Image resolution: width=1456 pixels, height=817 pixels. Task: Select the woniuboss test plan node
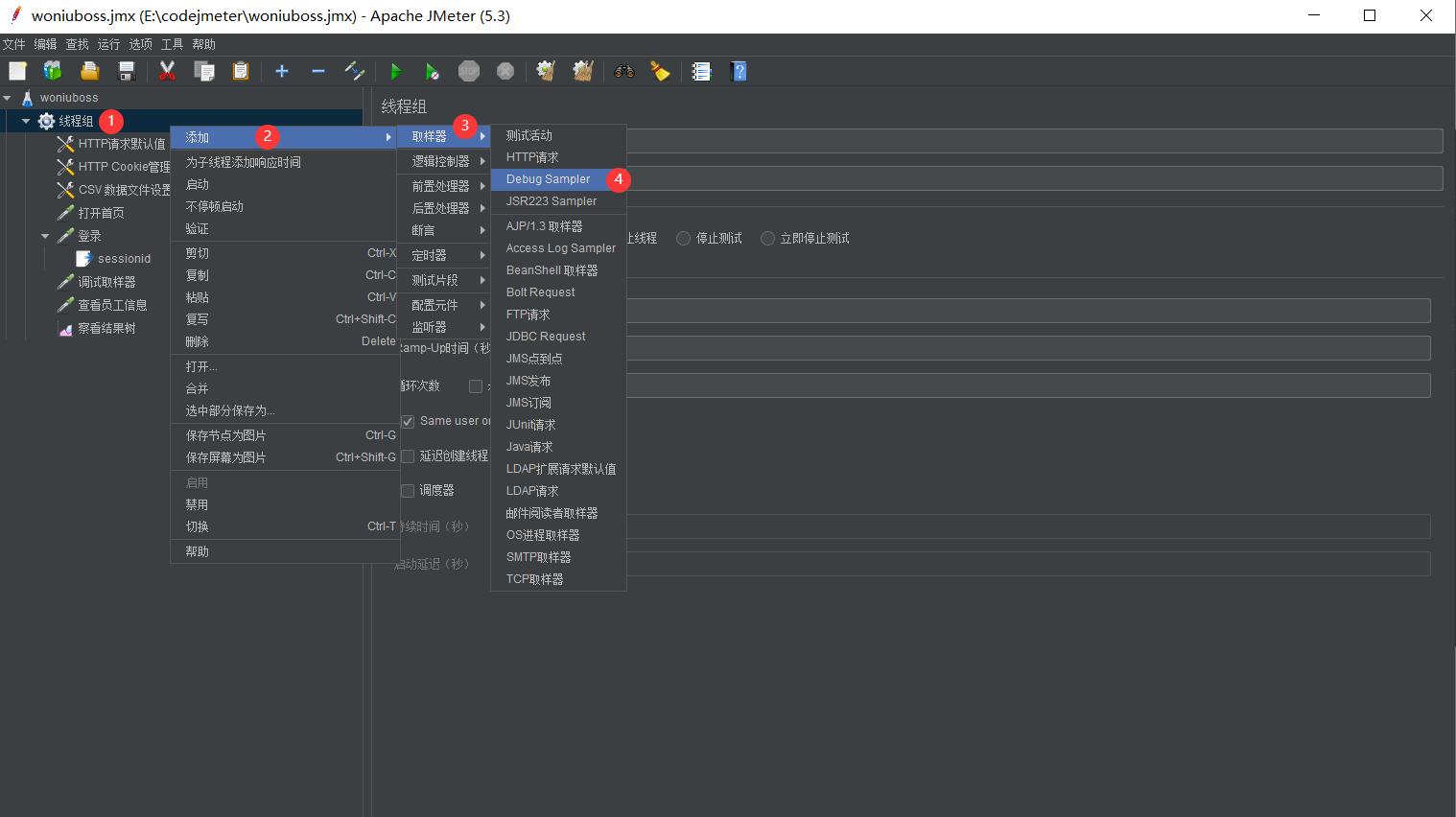(59, 98)
